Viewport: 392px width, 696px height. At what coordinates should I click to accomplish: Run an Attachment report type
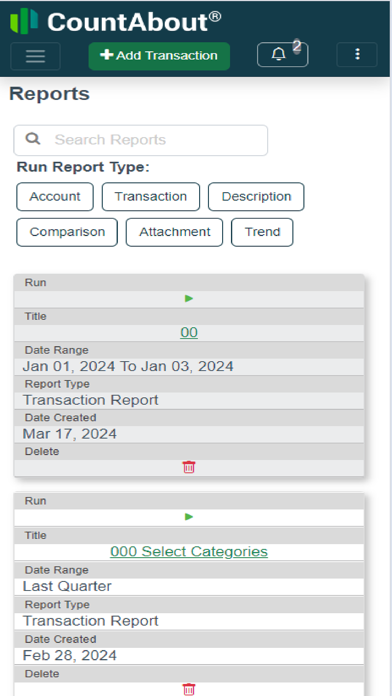point(174,232)
